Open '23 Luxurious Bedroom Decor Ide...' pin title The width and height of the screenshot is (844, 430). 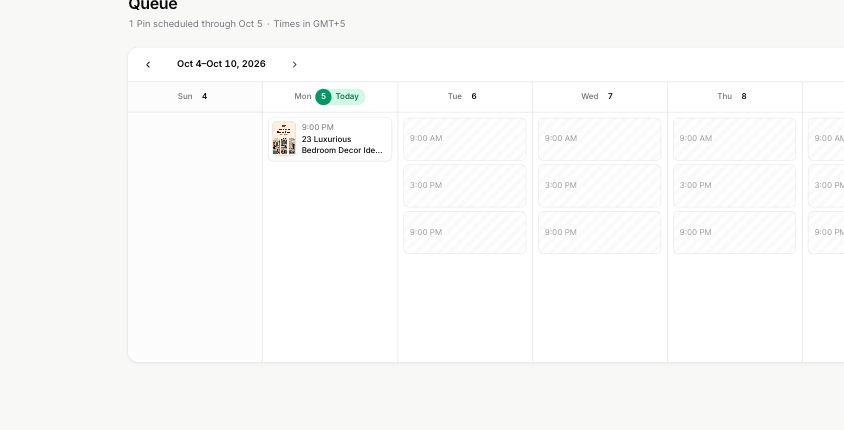click(x=342, y=145)
